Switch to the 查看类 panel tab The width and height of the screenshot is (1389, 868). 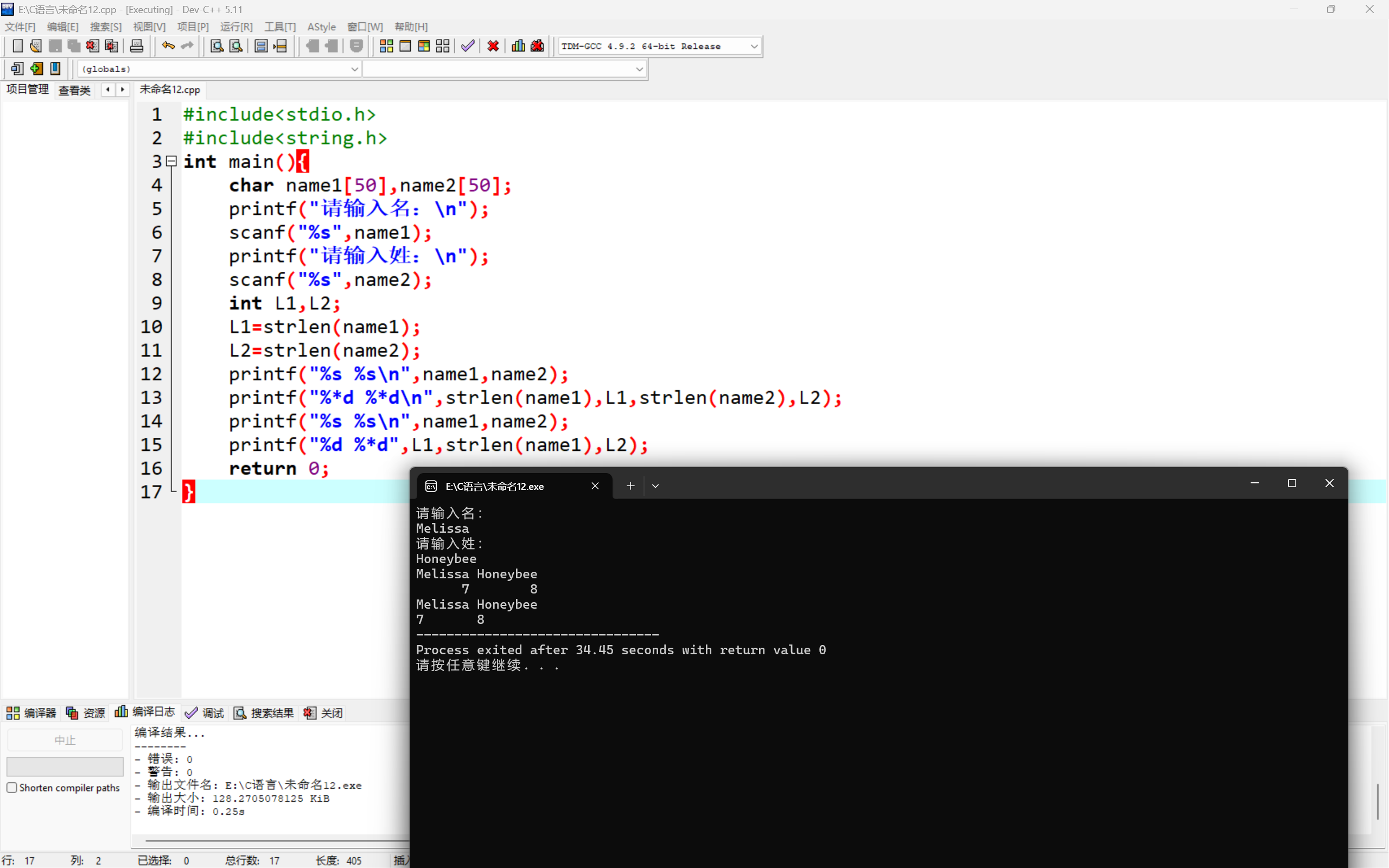75,90
